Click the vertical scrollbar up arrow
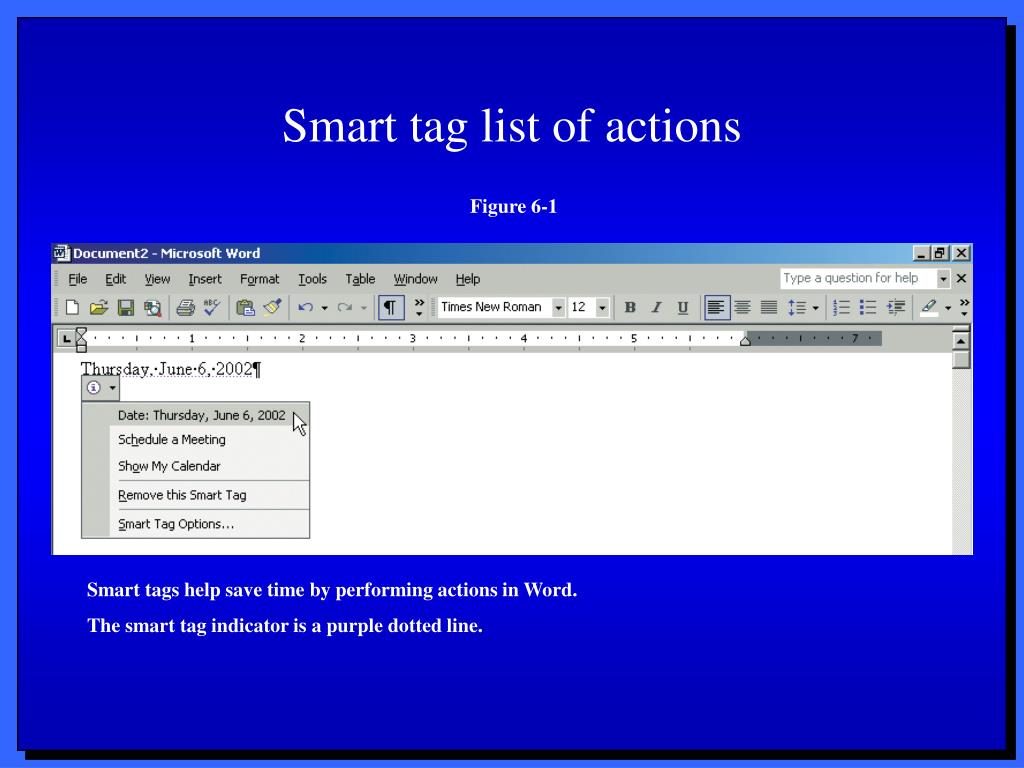Viewport: 1024px width, 768px height. pos(961,342)
